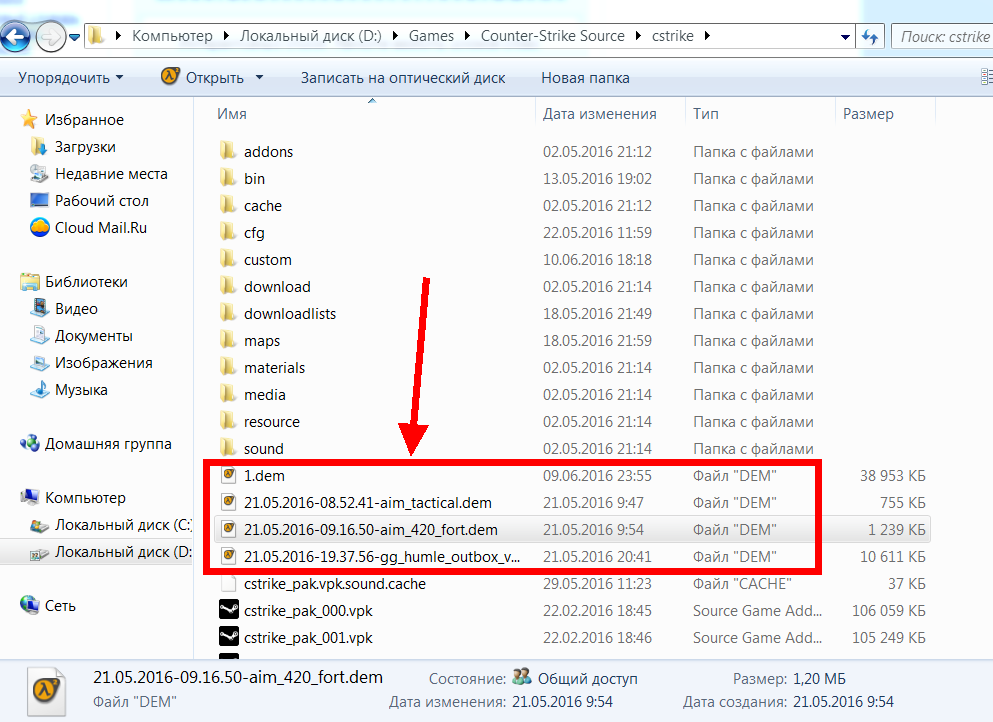Click the cstrike breadcrumb segment

[673, 36]
